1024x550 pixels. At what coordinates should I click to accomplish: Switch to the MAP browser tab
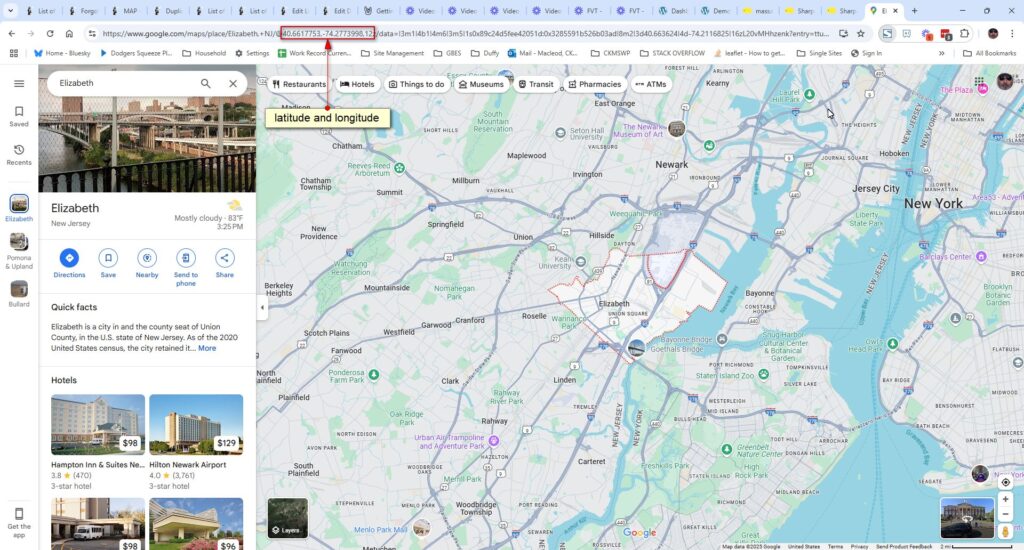[125, 10]
